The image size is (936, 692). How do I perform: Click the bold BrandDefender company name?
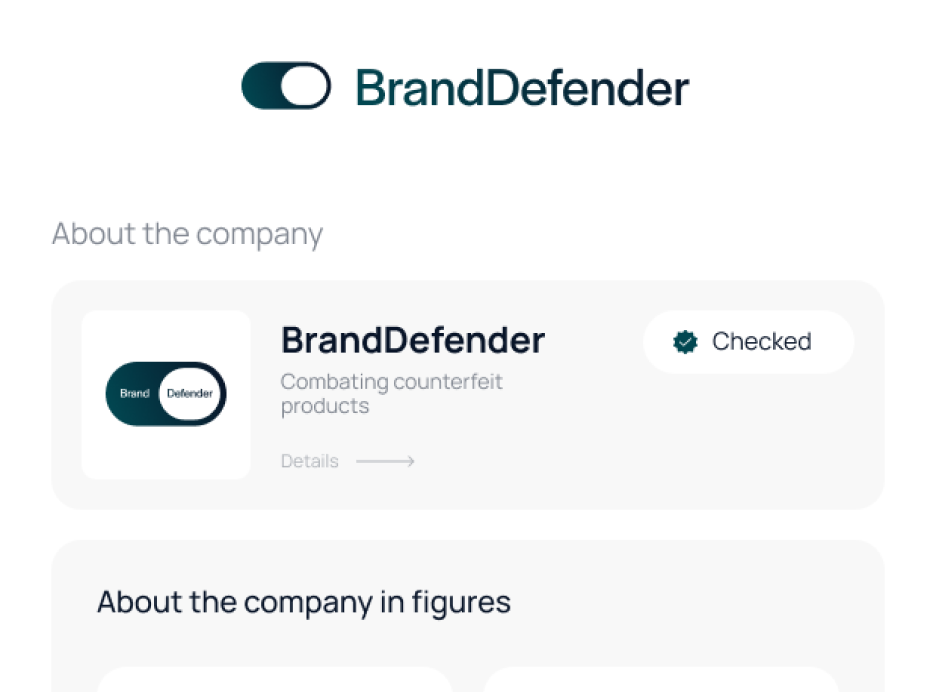pos(412,341)
